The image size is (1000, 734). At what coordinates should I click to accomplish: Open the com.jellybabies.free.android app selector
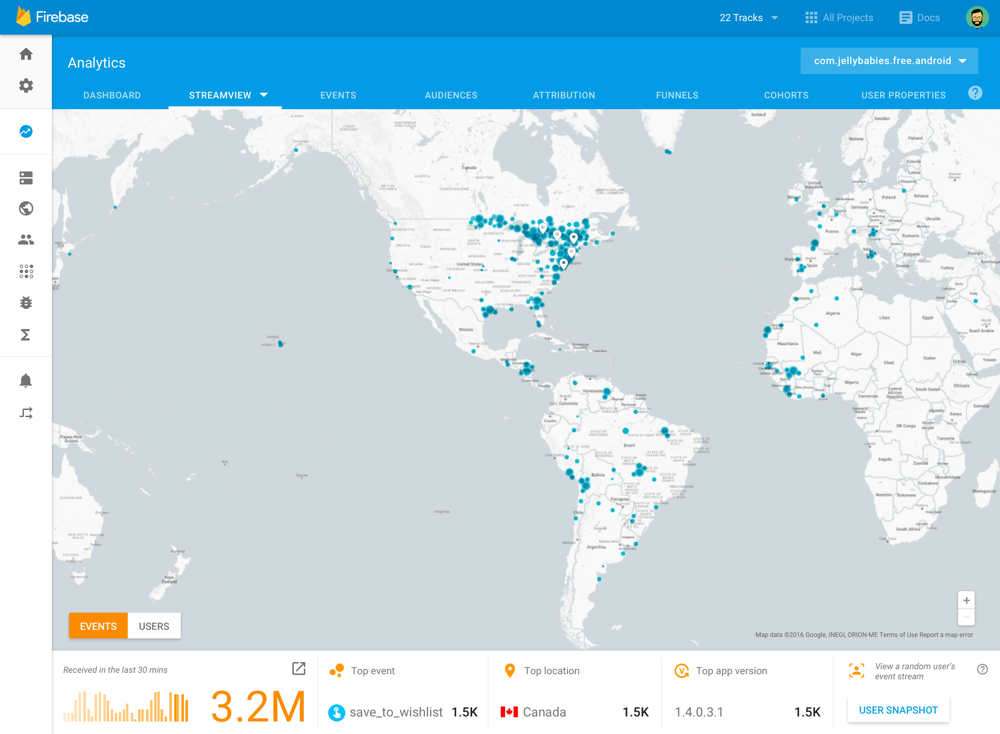(x=889, y=61)
